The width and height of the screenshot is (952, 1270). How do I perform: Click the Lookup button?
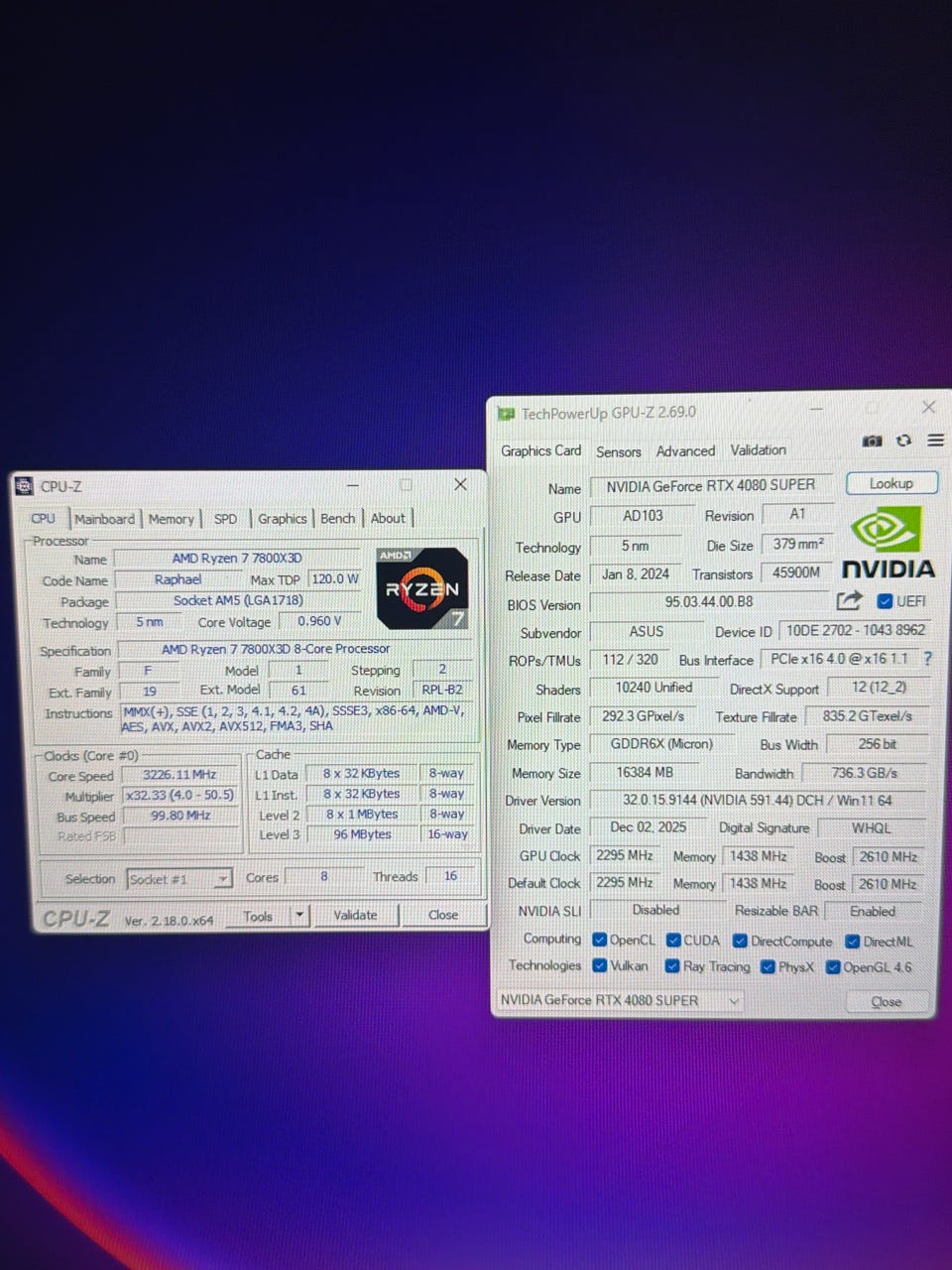(x=891, y=484)
